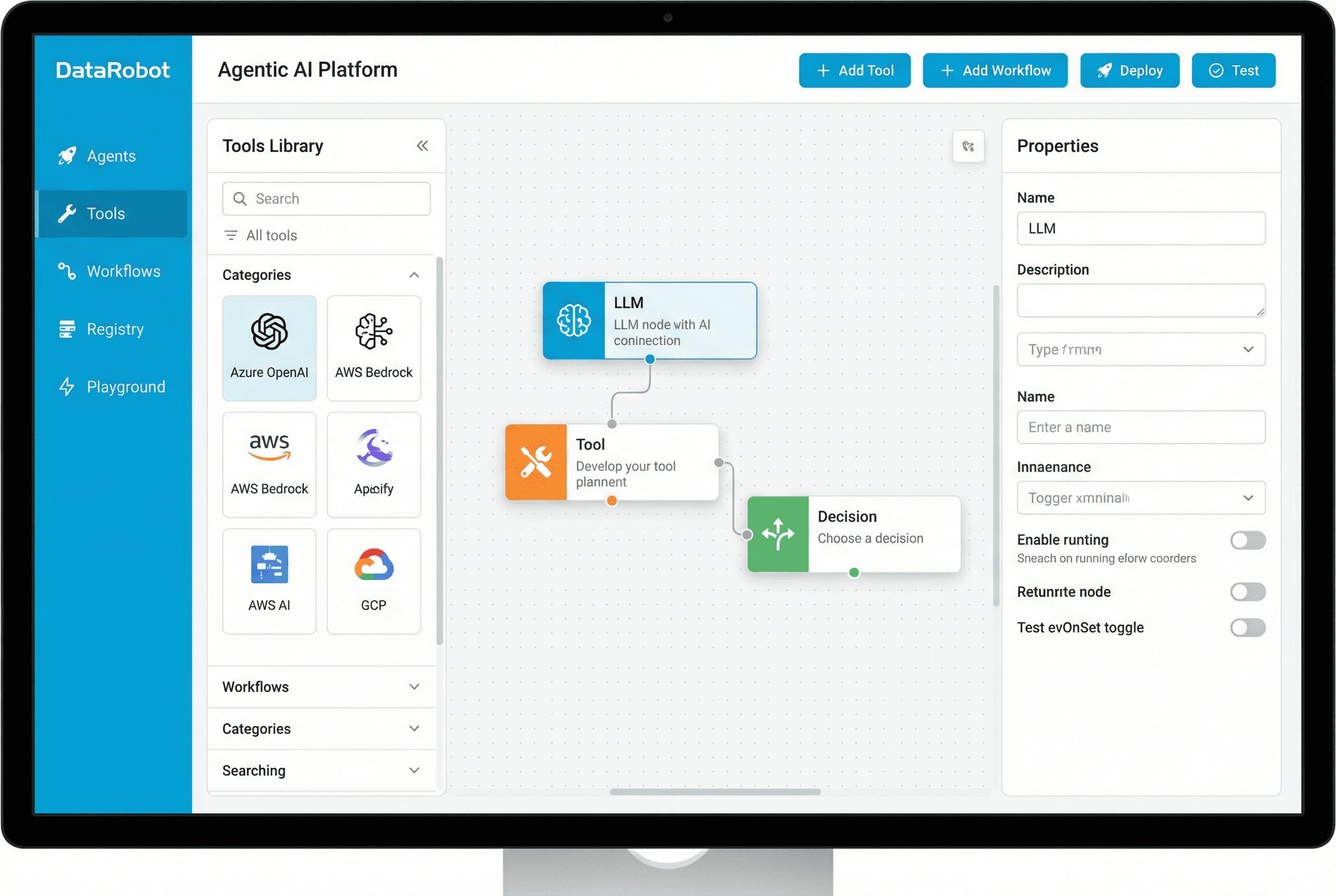Collapse the Tools Library panel

[422, 146]
